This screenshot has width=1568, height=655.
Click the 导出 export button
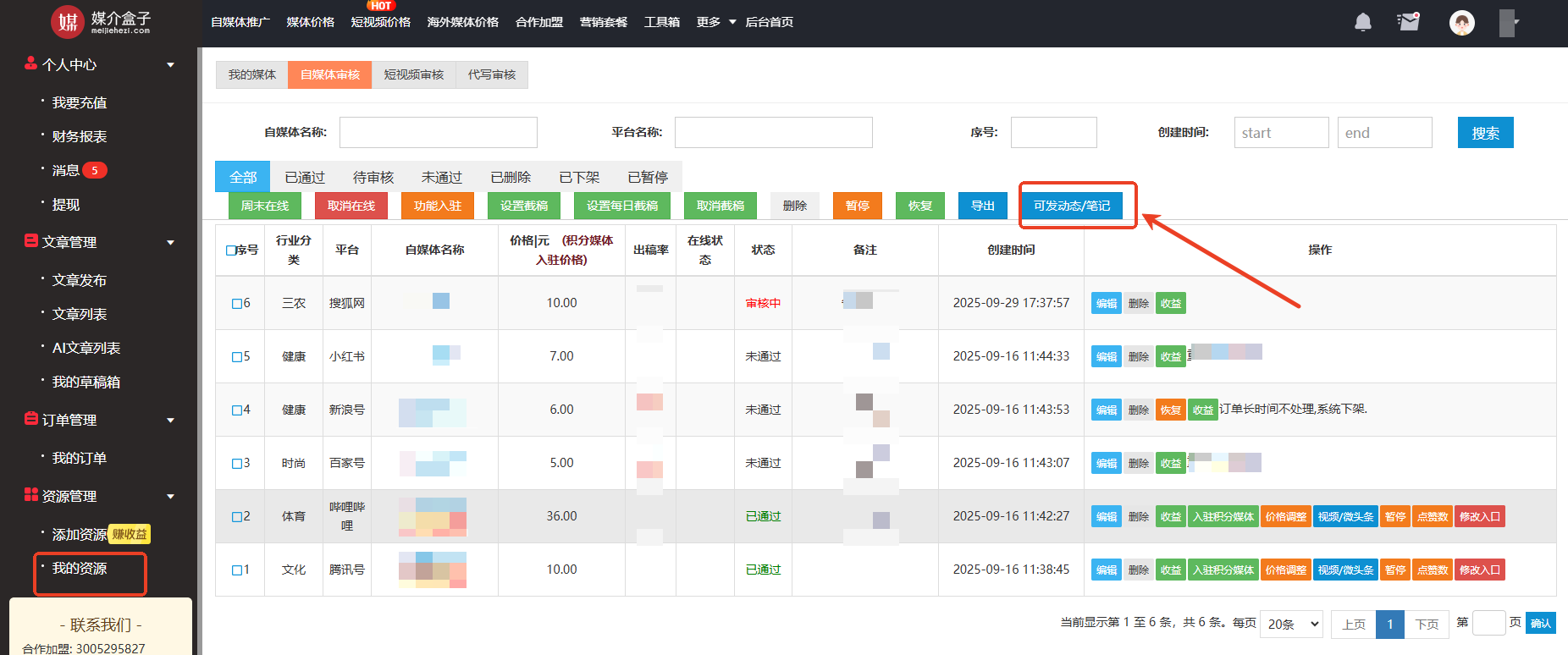982,206
